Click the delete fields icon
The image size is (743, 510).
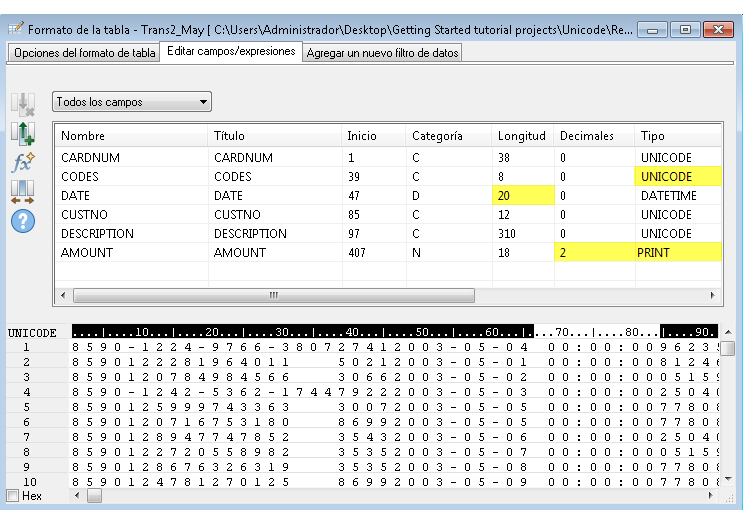point(22,105)
